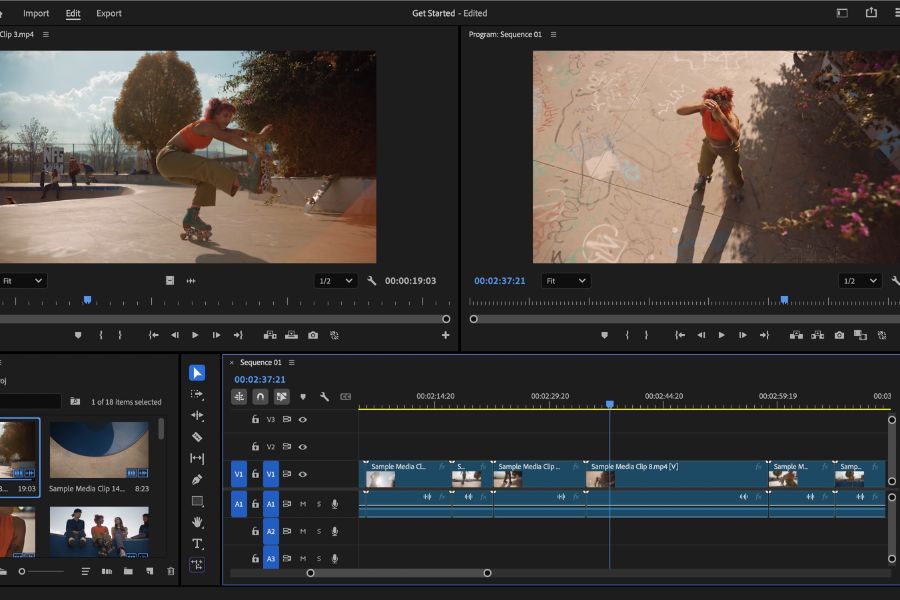Hide track V3 using eye icon
Image resolution: width=900 pixels, height=600 pixels.
click(x=302, y=420)
